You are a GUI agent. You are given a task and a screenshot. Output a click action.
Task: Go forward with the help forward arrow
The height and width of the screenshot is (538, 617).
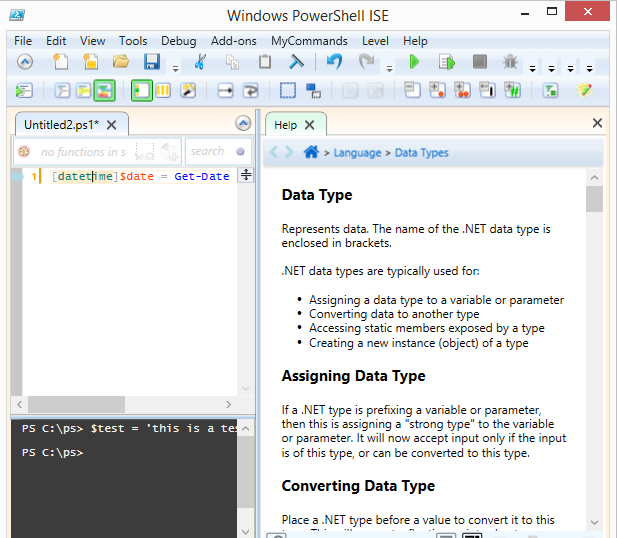(x=289, y=152)
